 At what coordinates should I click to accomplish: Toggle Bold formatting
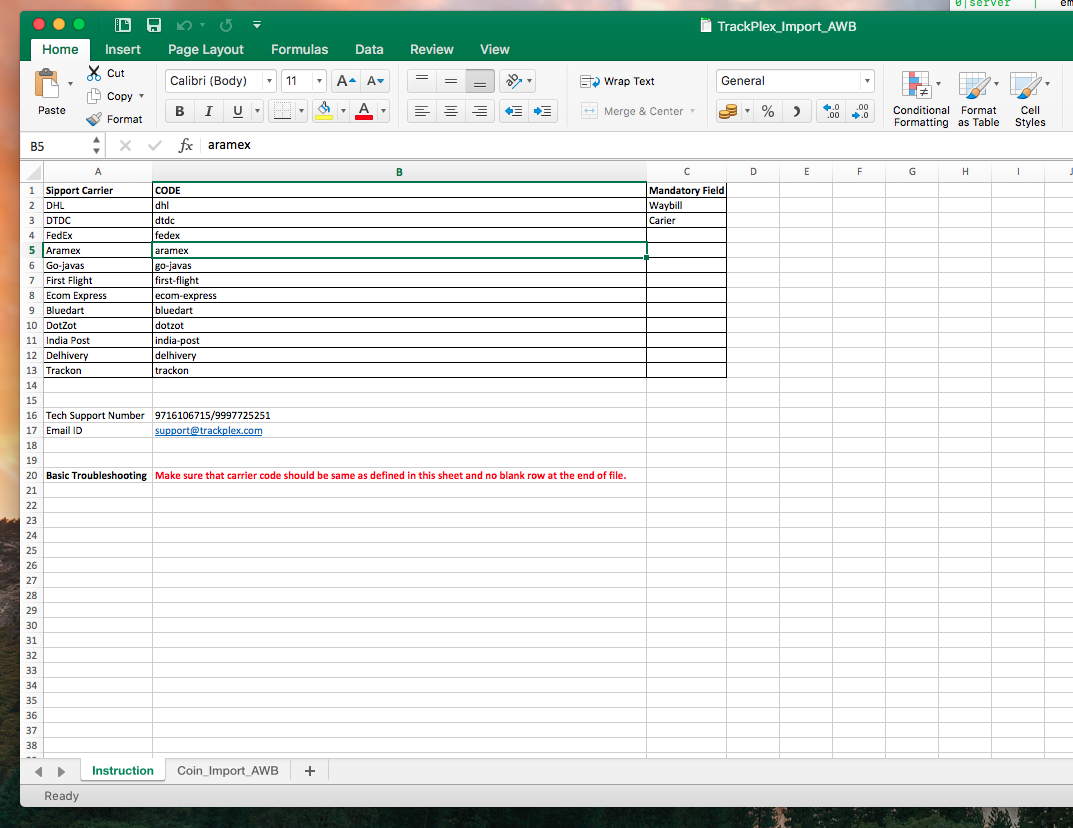180,111
